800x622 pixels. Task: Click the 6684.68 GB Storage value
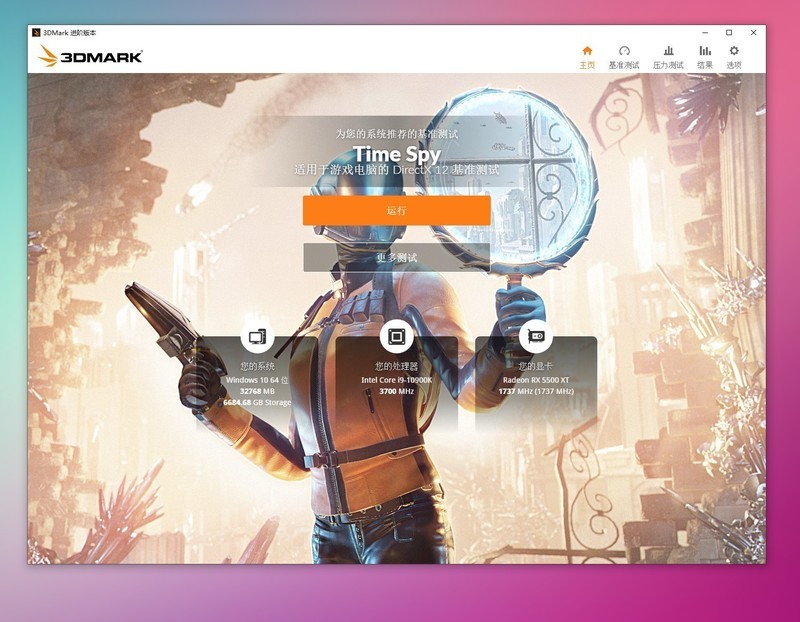click(257, 402)
